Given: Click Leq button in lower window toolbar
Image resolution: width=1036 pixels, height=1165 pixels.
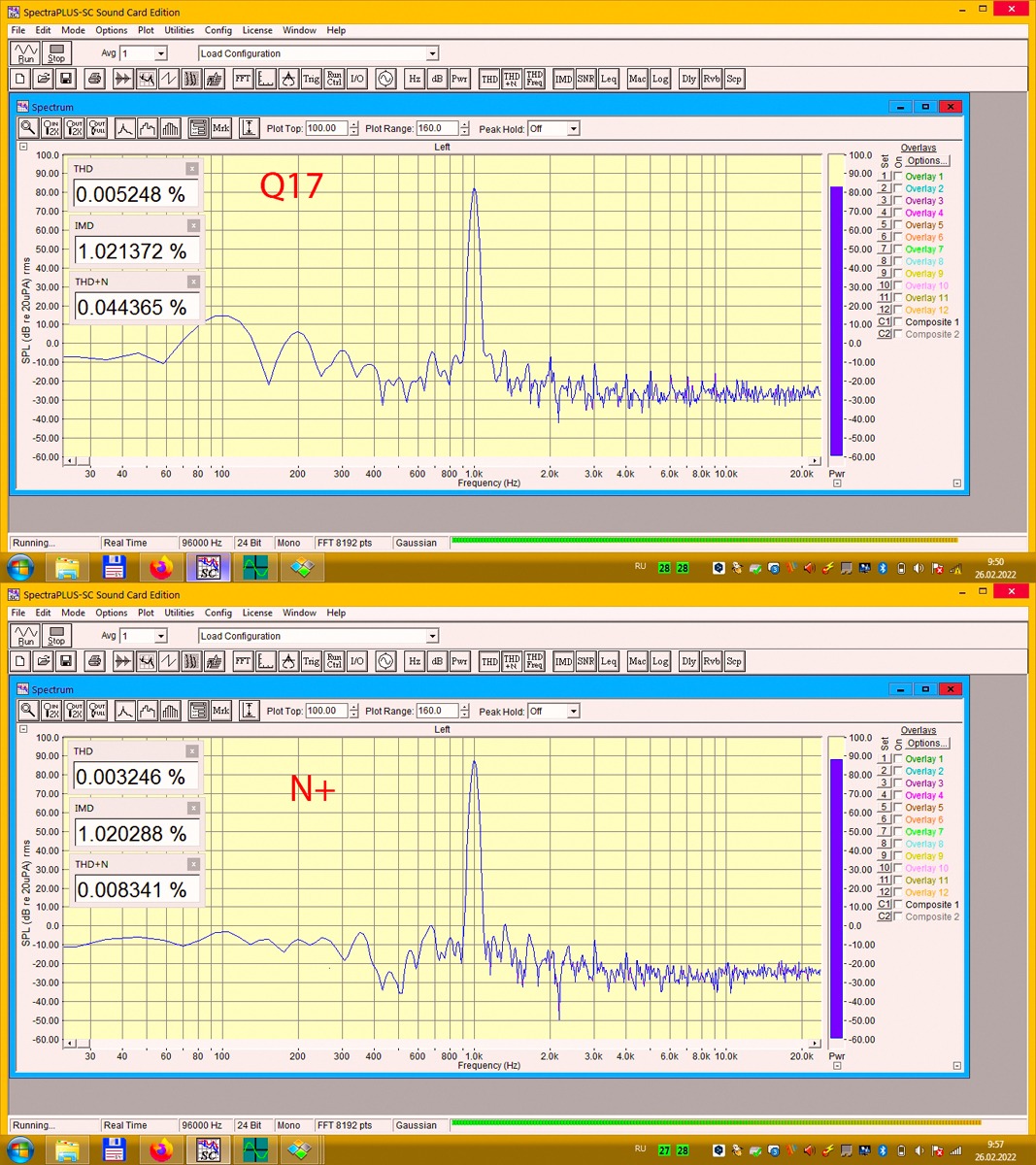Looking at the screenshot, I should point(608,661).
